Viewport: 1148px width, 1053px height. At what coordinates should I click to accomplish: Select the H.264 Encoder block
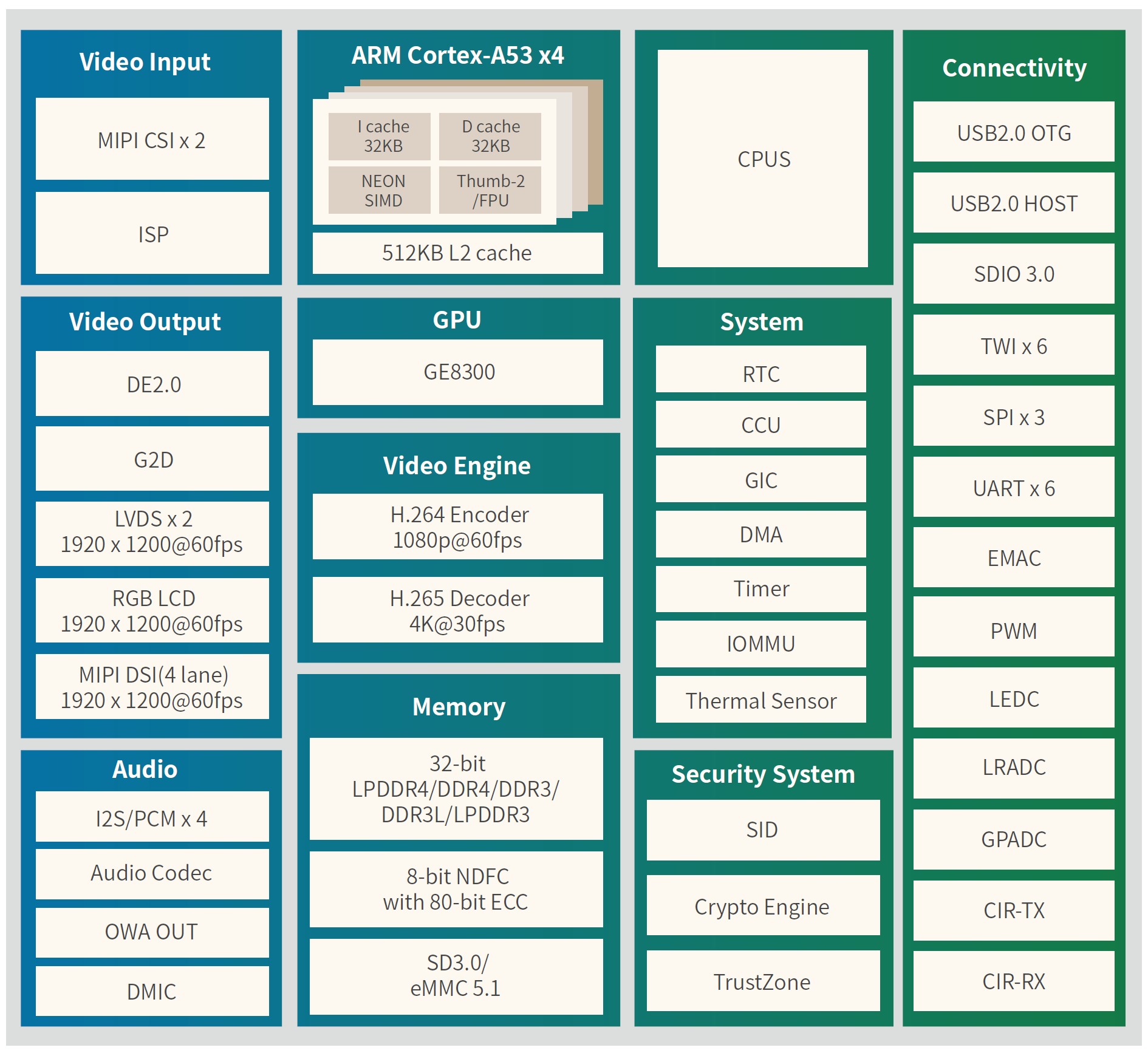pos(457,526)
